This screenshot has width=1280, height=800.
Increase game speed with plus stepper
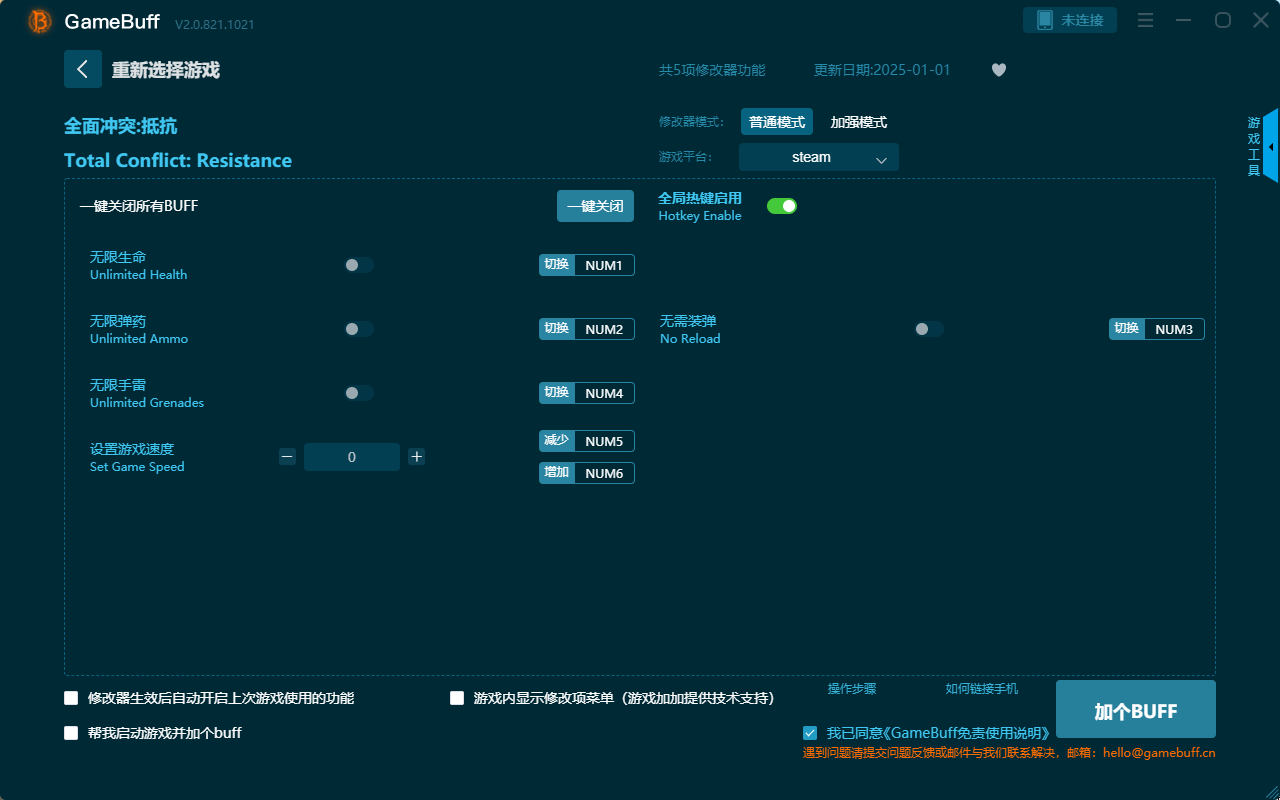point(417,456)
